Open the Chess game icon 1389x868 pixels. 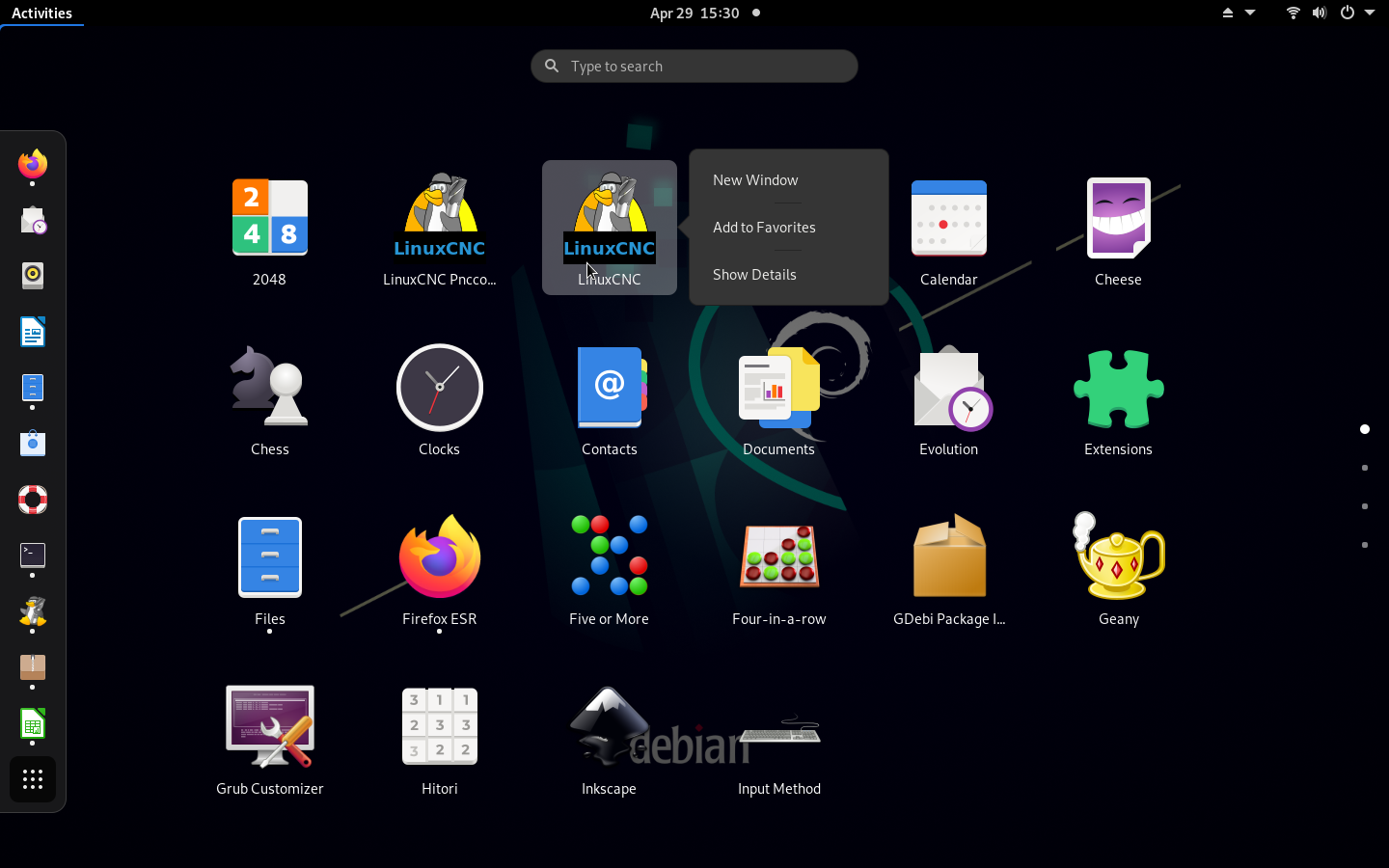pyautogui.click(x=269, y=387)
